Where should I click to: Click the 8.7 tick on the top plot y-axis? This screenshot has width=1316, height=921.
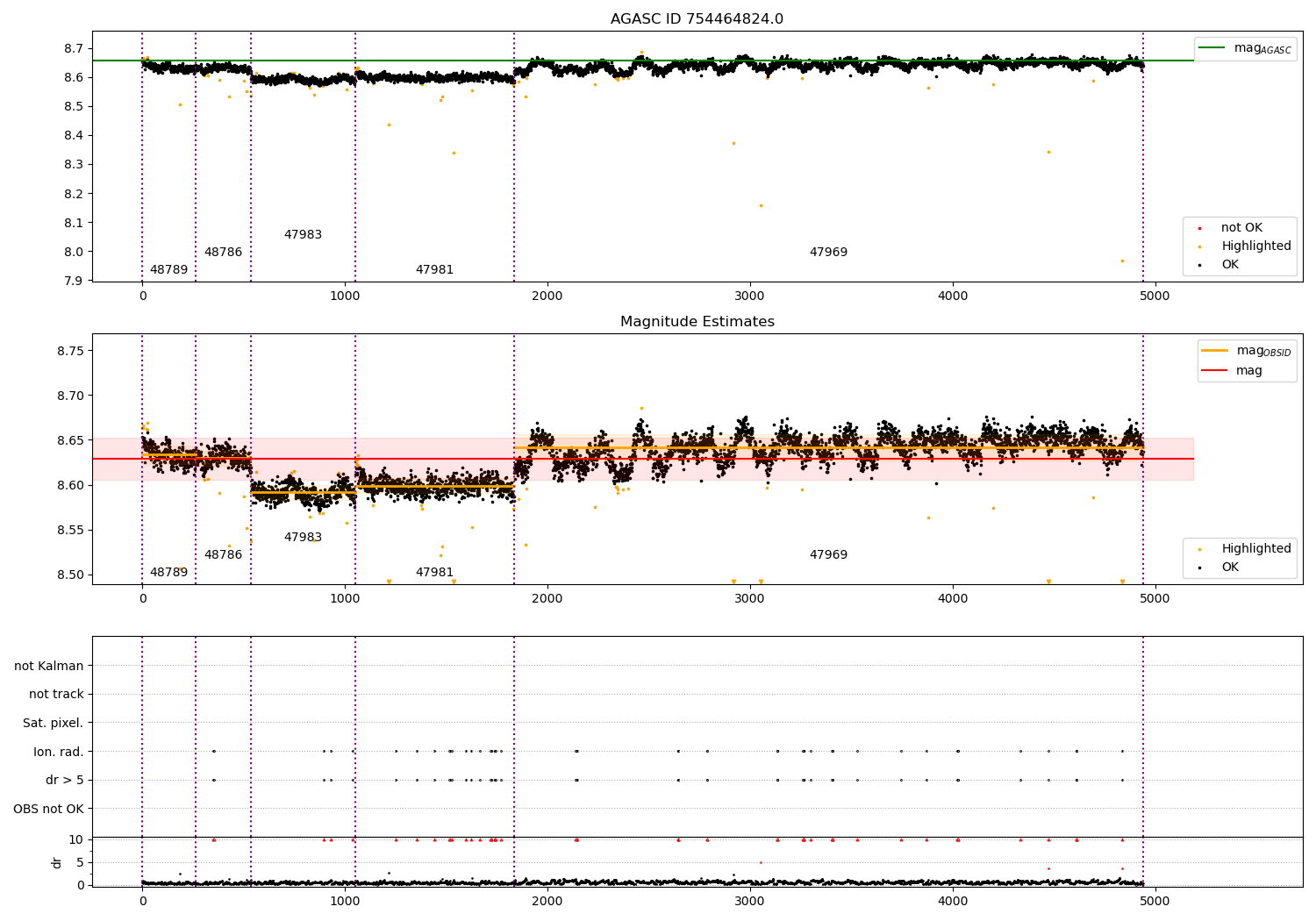coord(75,48)
